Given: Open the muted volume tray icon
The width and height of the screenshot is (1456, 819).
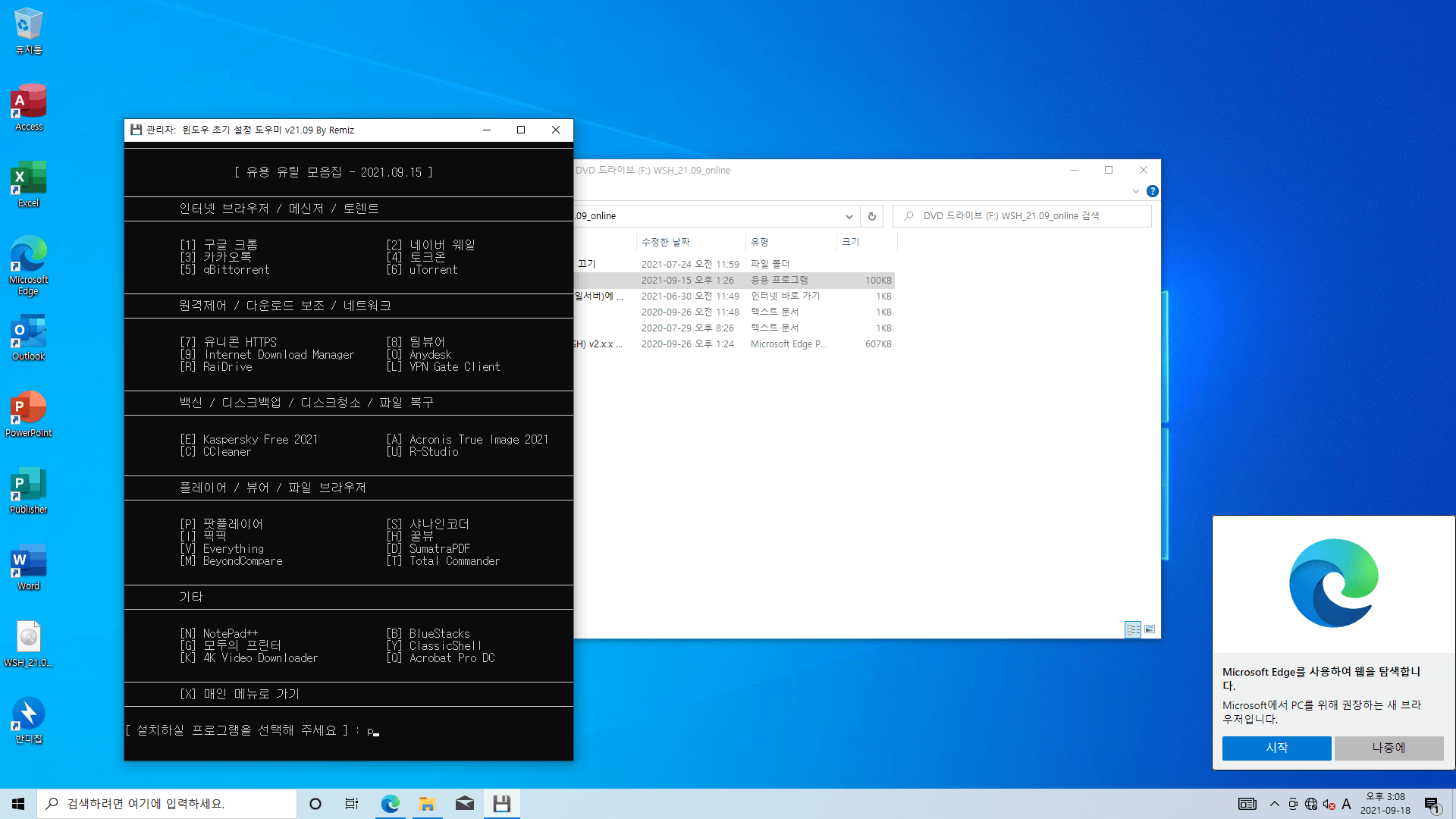Looking at the screenshot, I should click(1329, 804).
